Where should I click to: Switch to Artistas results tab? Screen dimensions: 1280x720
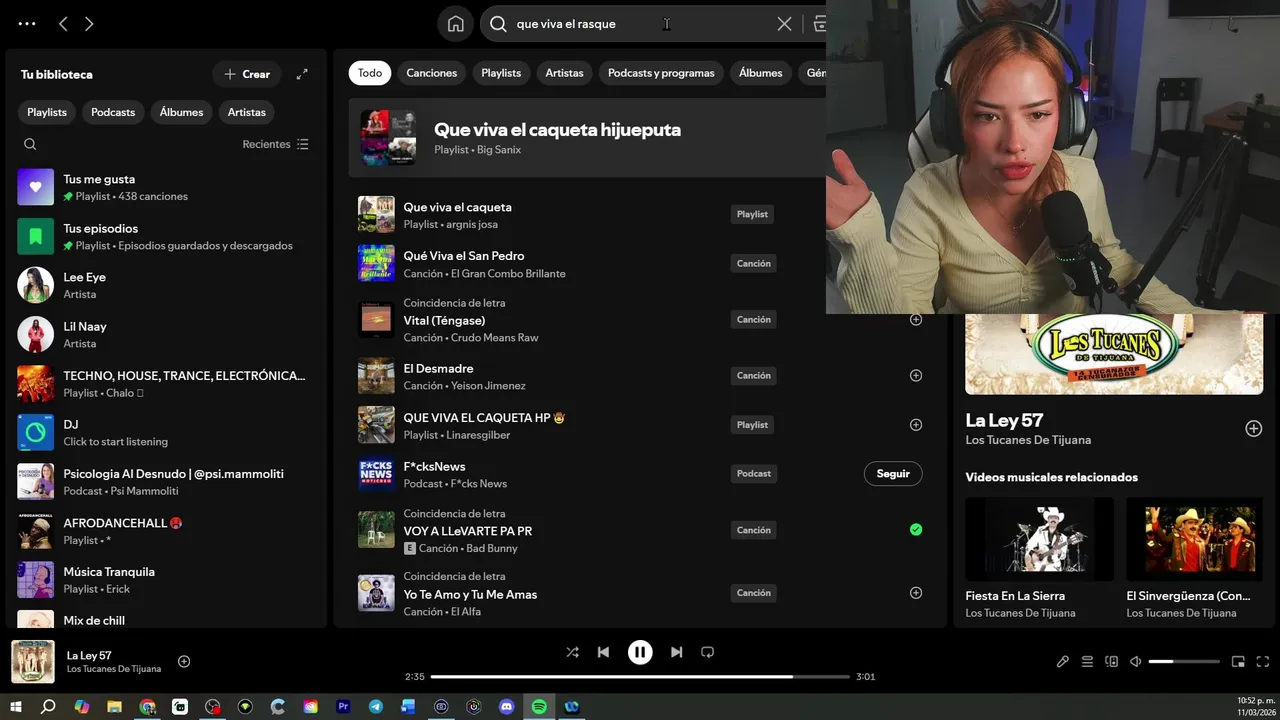(x=564, y=73)
